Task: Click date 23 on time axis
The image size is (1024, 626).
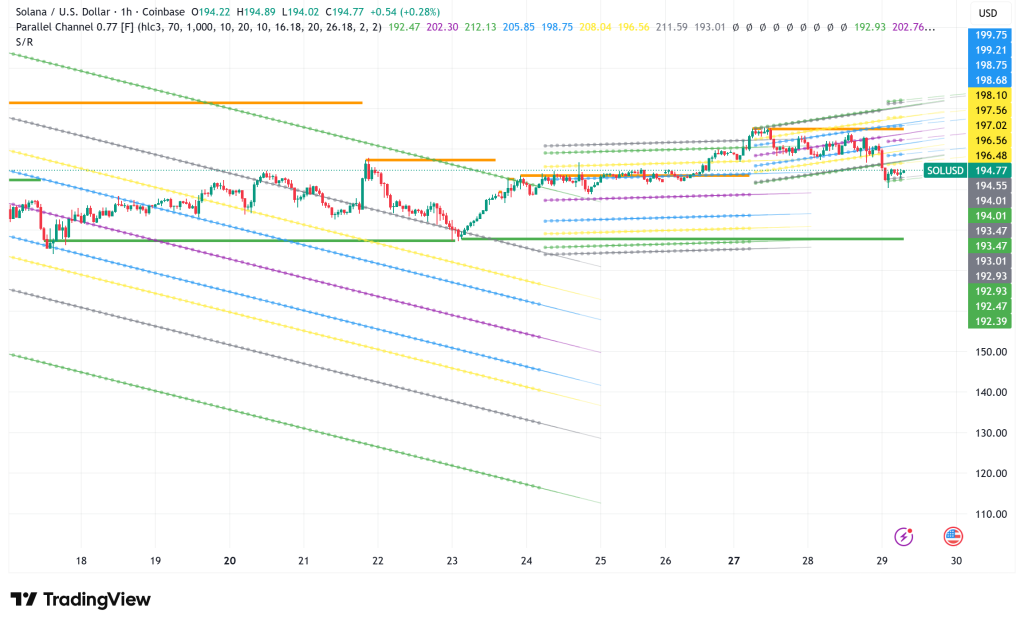Action: click(x=452, y=561)
